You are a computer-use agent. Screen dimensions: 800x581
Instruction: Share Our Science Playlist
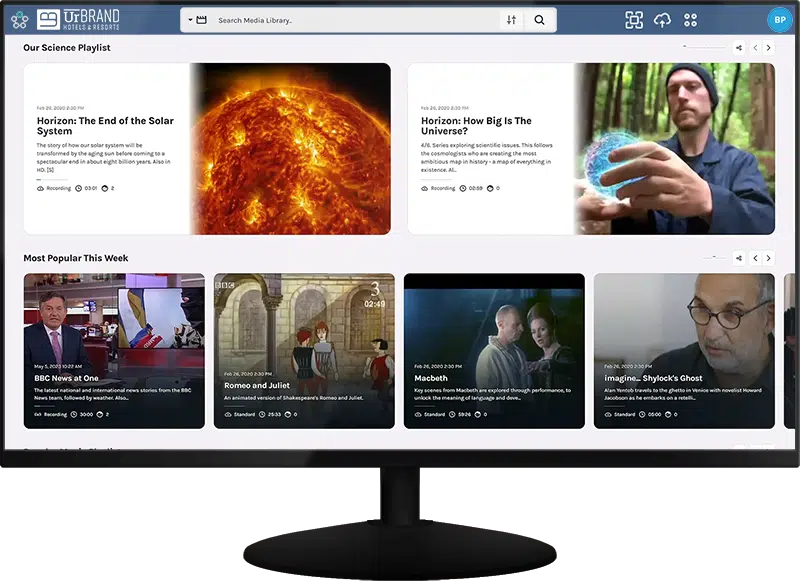point(739,48)
